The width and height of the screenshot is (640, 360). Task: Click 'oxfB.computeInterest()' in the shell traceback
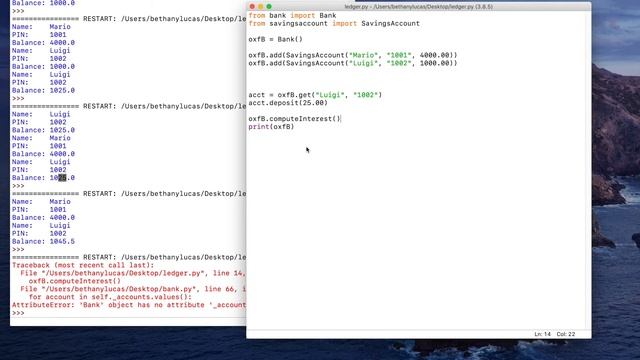75,281
